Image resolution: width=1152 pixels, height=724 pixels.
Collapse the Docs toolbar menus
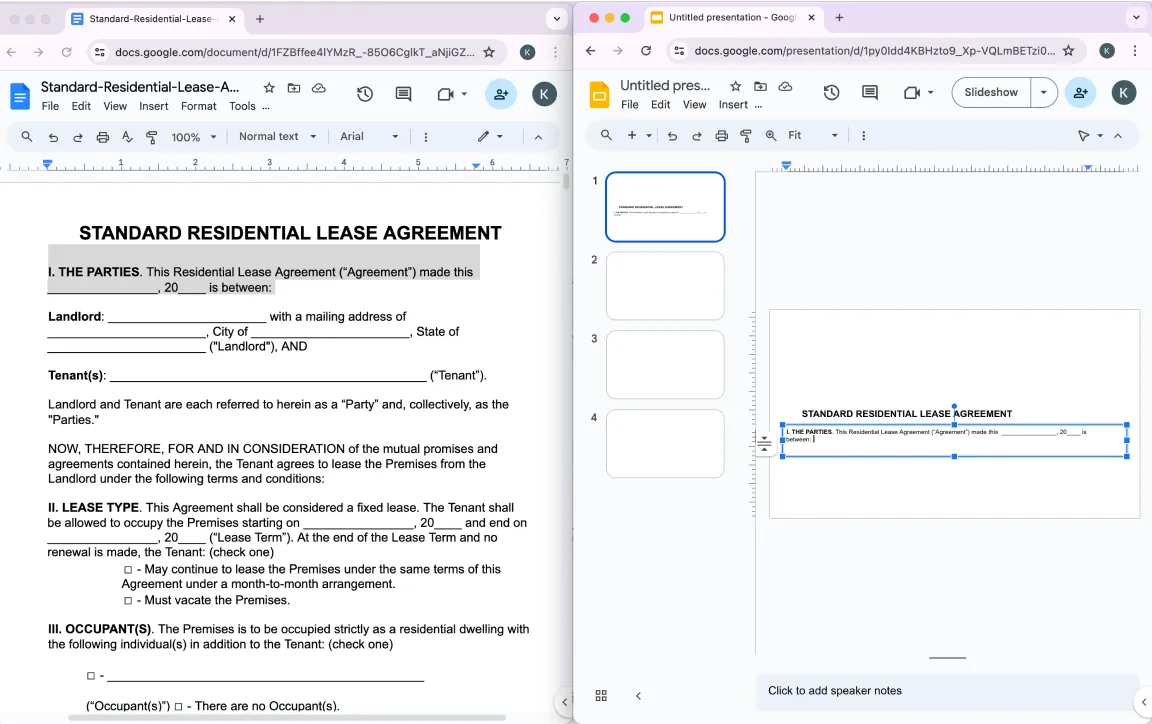(539, 137)
